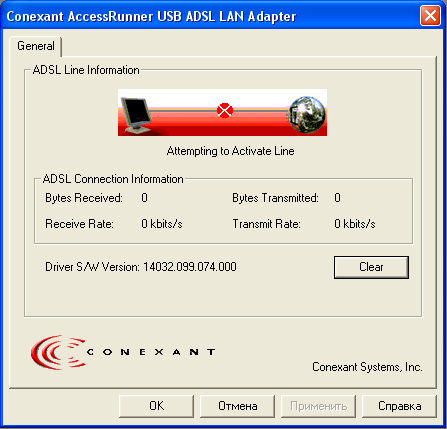The image size is (447, 429).
Task: Click the 'Bytes Received:' label
Action: pos(84,198)
